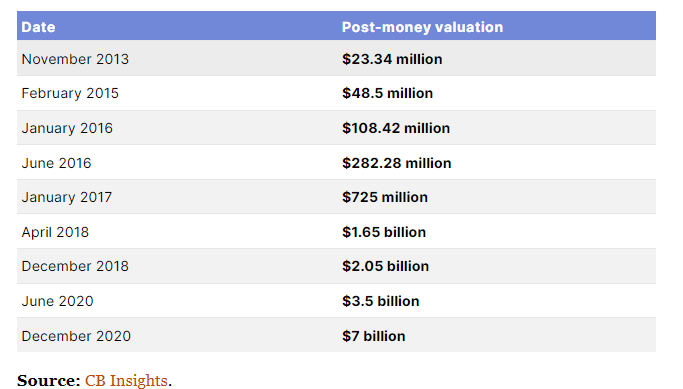Click the $2.05 billion valuation

click(385, 266)
